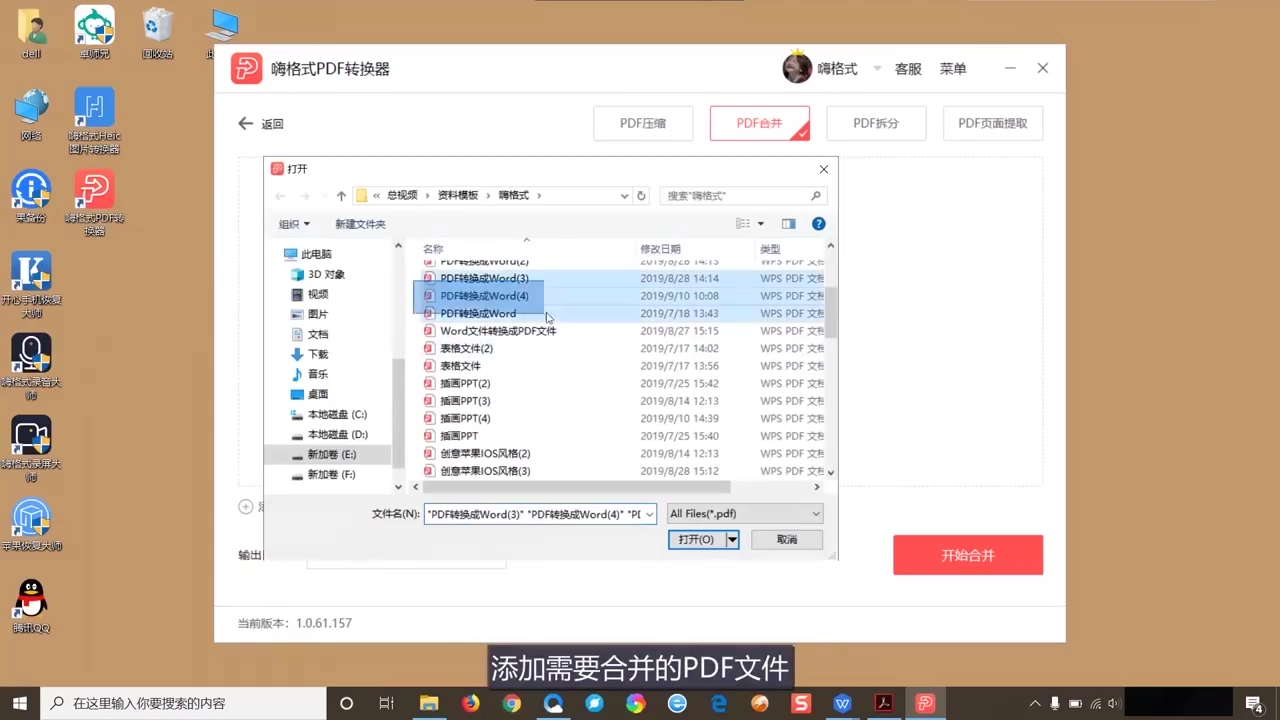Click the 文件名 input field
Viewport: 1280px width, 720px height.
coord(533,514)
